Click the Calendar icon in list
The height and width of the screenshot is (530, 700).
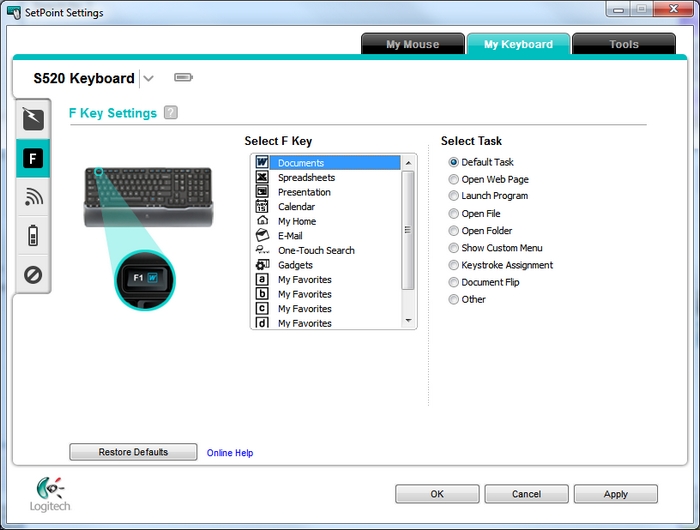coord(262,206)
